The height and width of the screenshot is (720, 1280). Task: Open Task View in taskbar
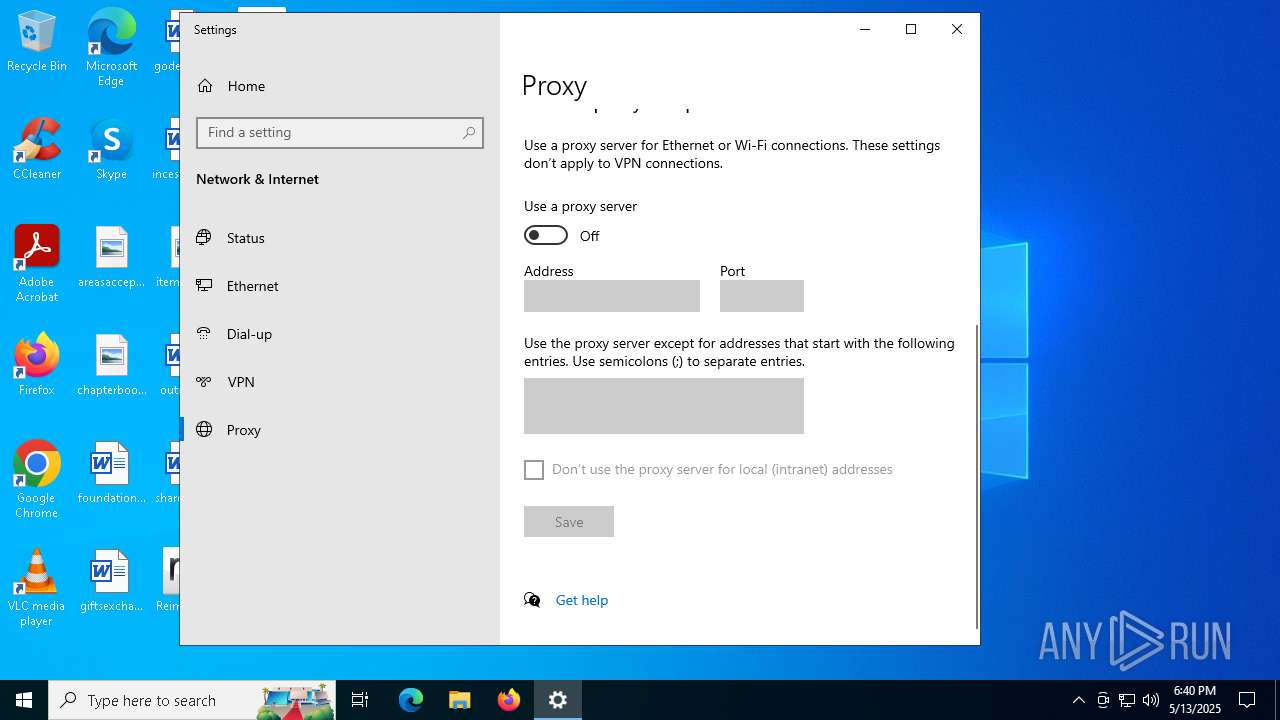[360, 700]
